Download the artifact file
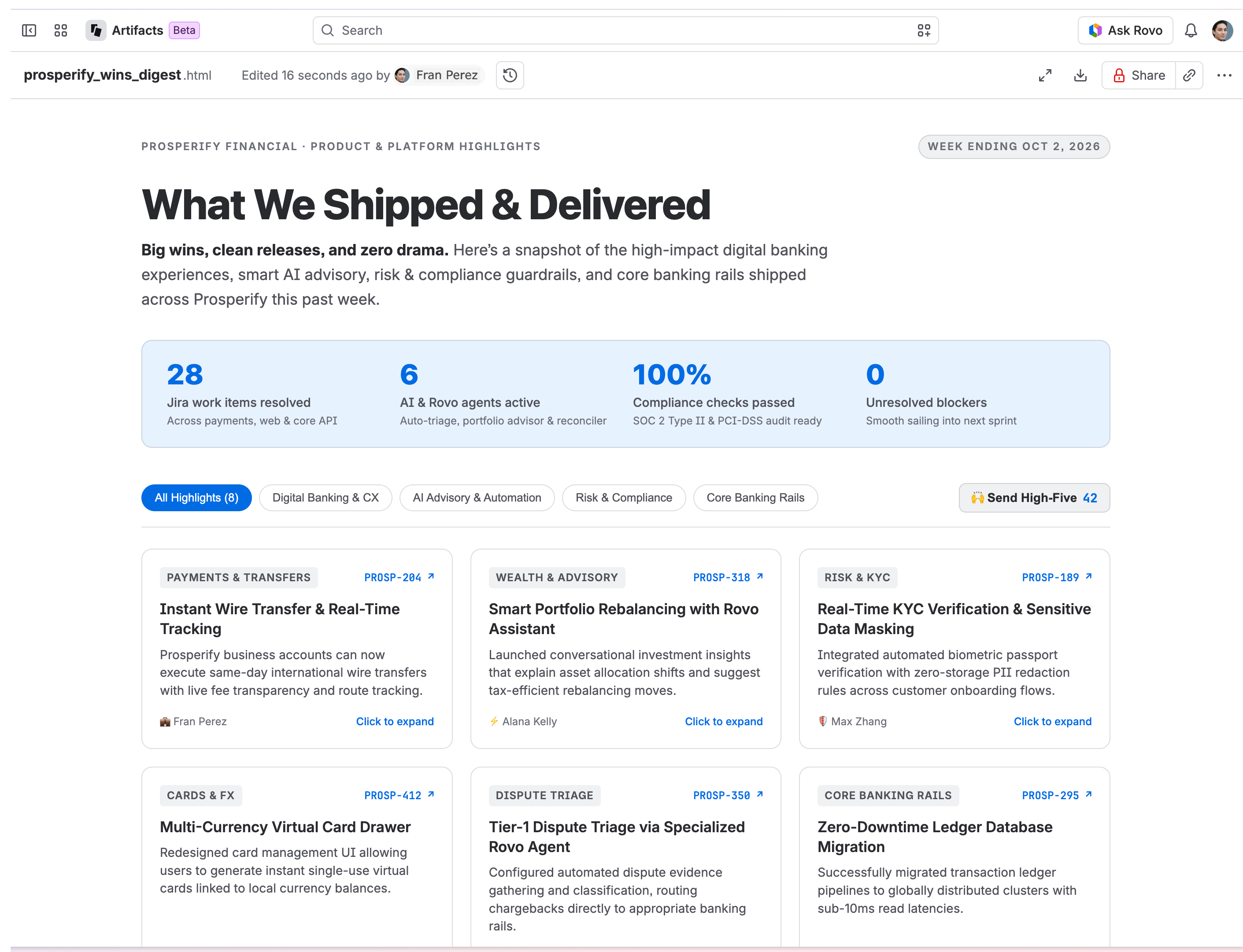This screenshot has height=952, width=1243. point(1080,75)
